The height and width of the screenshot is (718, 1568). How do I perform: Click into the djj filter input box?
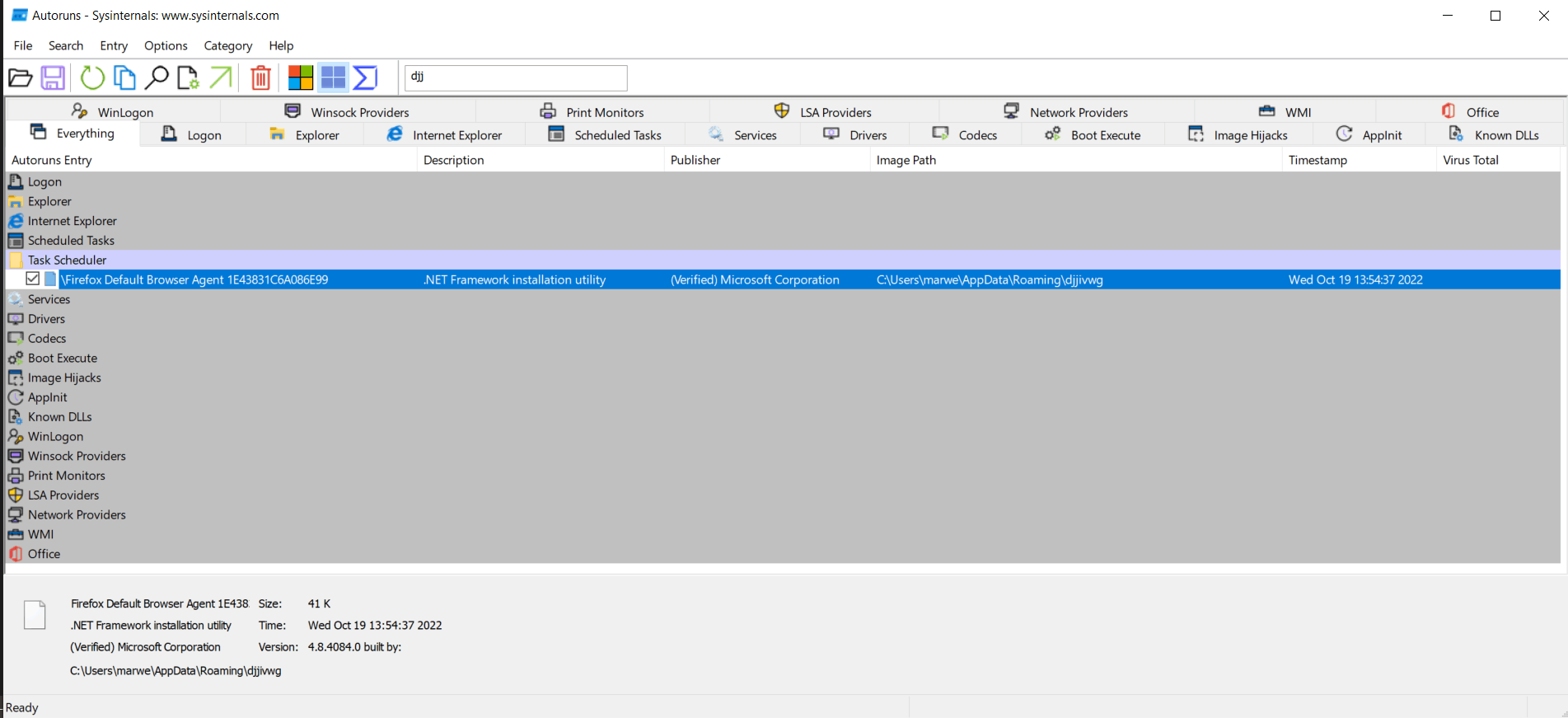516,78
